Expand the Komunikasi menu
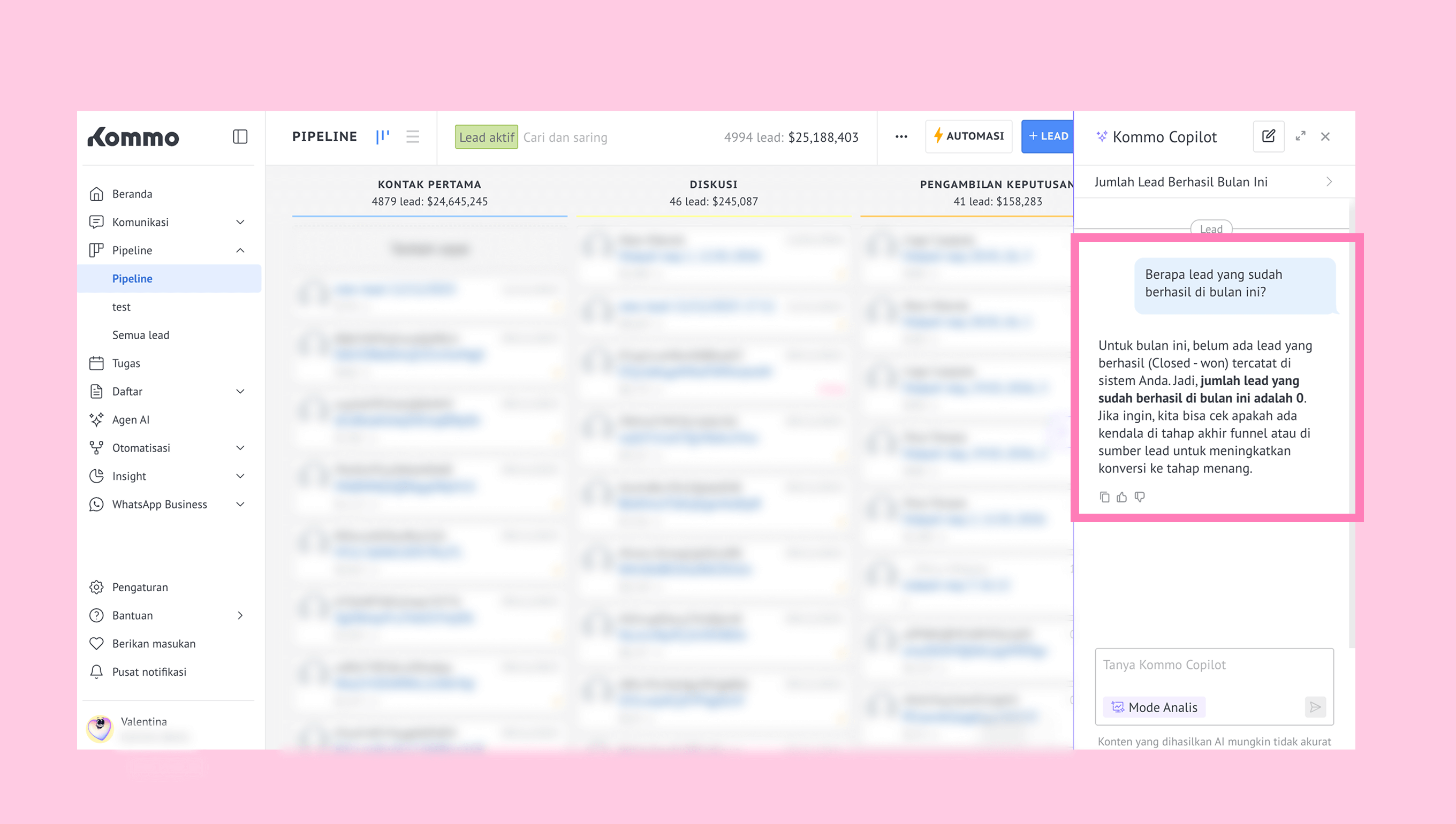1456x824 pixels. [x=240, y=222]
